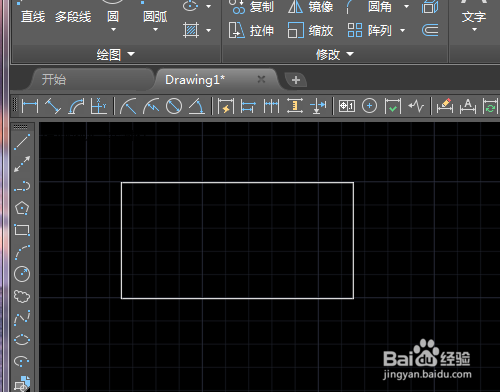500x392 pixels.
Task: Click the dimension toolbar grip handle
Action: 15,105
